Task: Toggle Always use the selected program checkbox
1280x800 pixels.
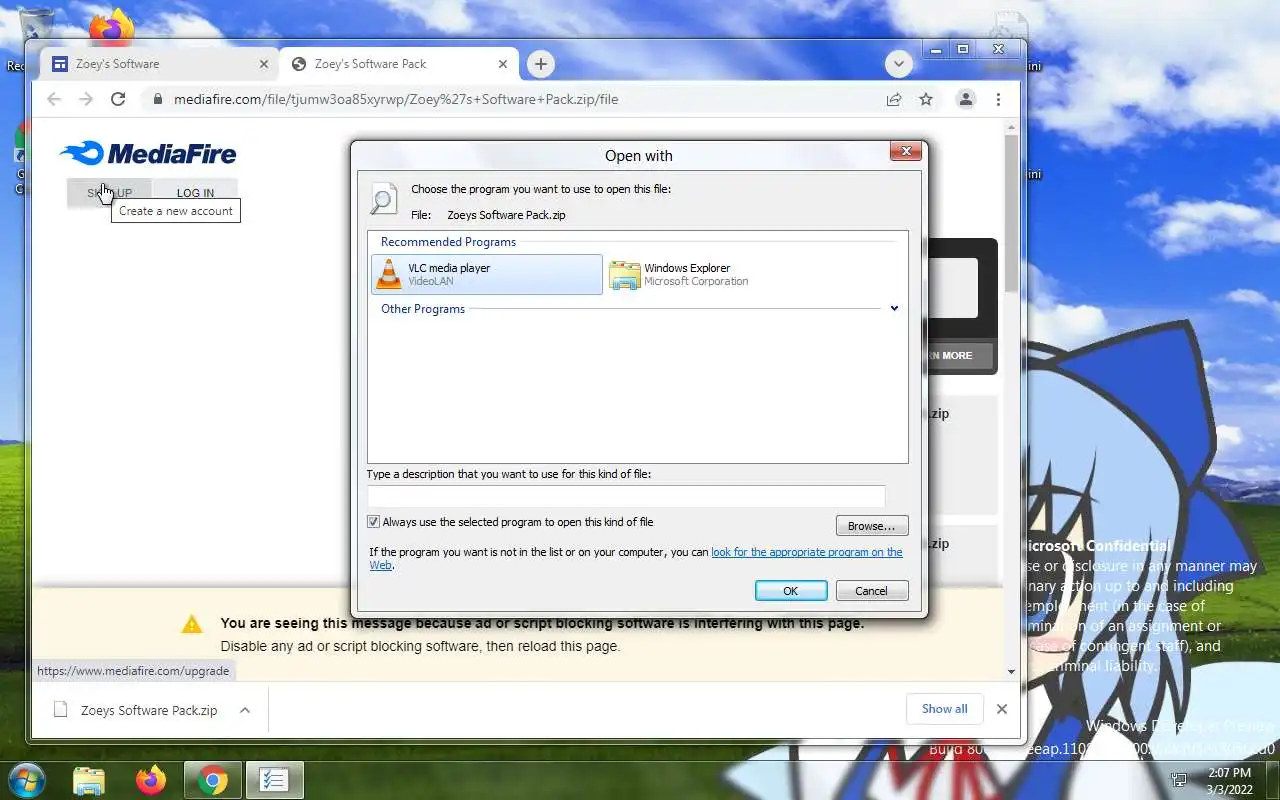Action: tap(373, 522)
